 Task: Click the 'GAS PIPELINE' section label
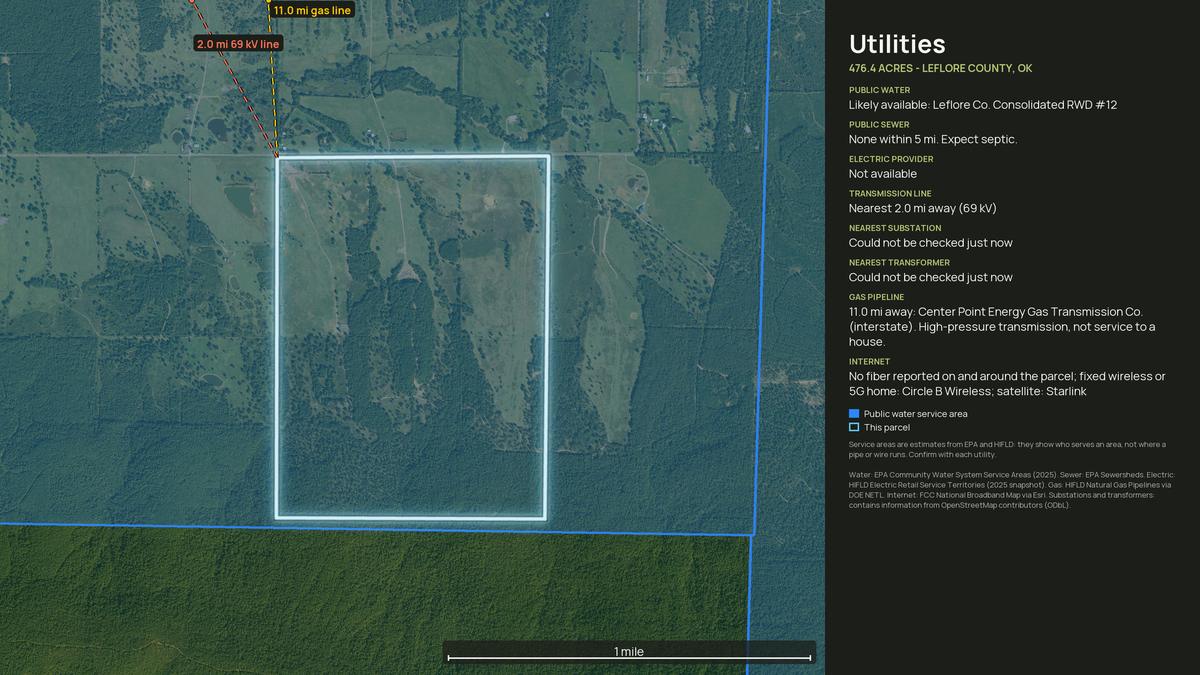coord(876,297)
